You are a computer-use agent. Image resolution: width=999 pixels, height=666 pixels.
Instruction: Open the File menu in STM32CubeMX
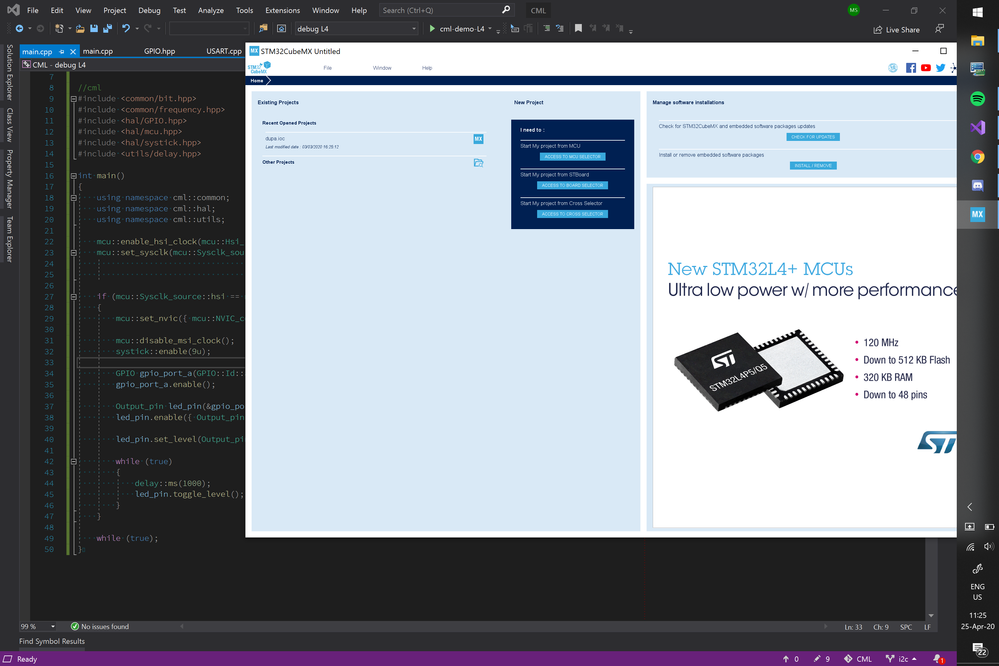(327, 68)
